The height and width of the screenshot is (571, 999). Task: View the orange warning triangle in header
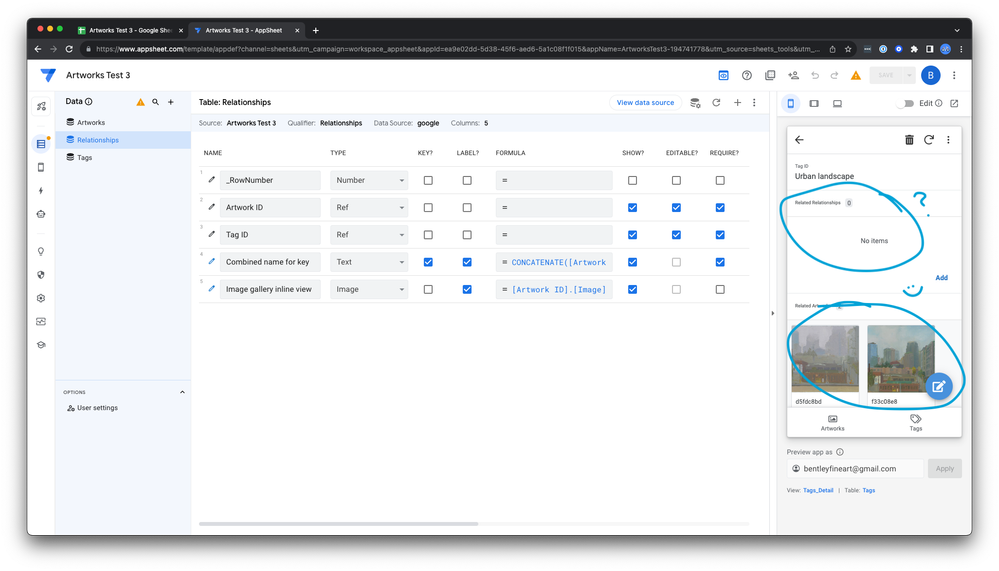point(856,75)
